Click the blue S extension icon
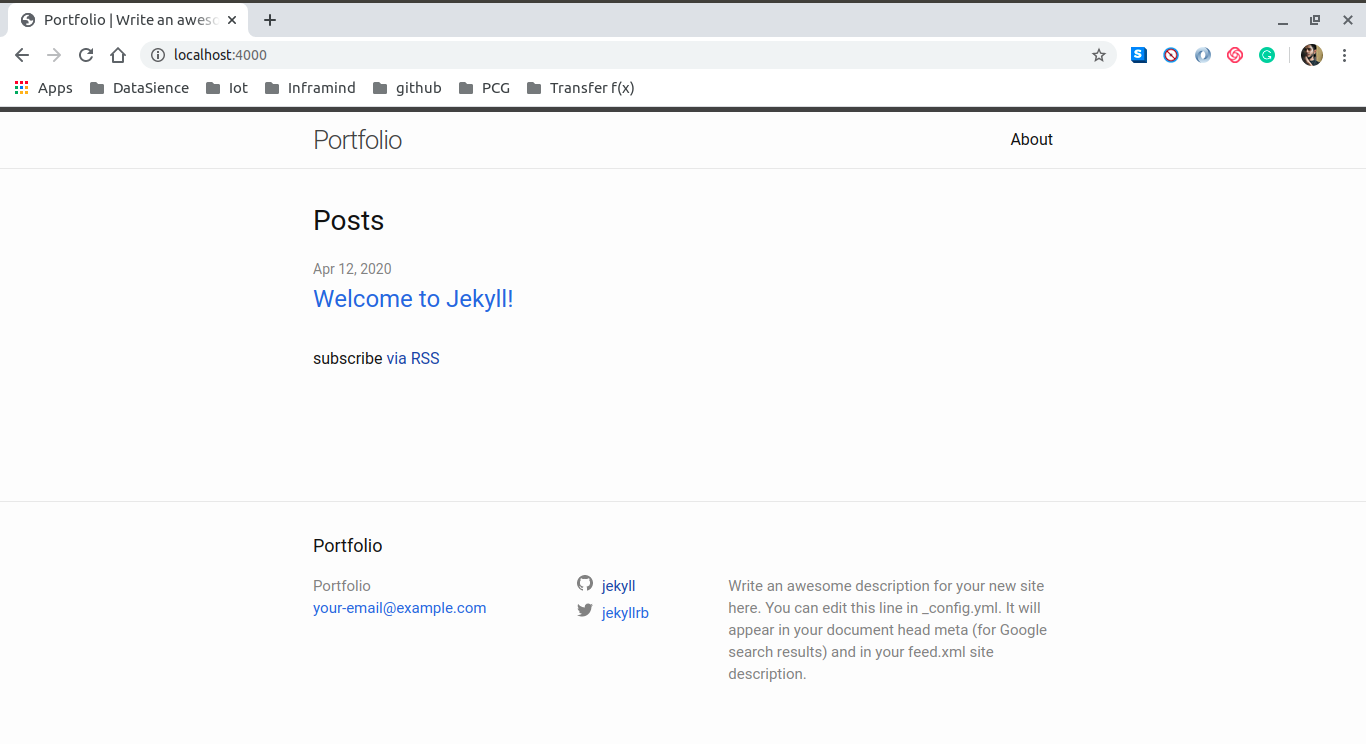The width and height of the screenshot is (1366, 744). [x=1139, y=55]
